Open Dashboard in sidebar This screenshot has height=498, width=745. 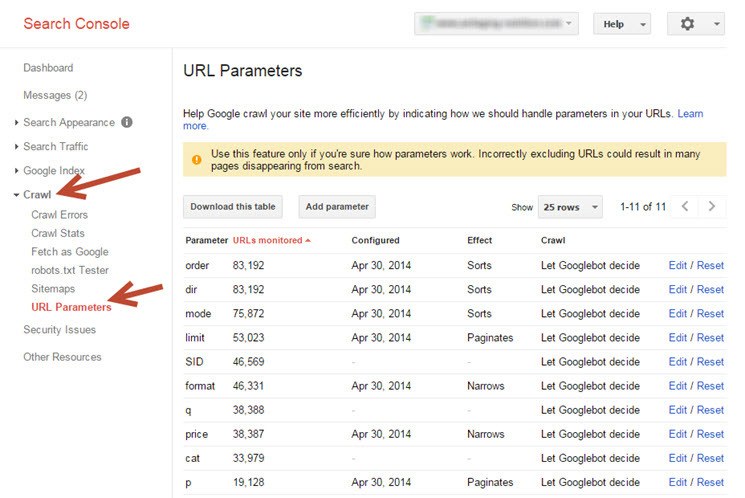click(48, 68)
